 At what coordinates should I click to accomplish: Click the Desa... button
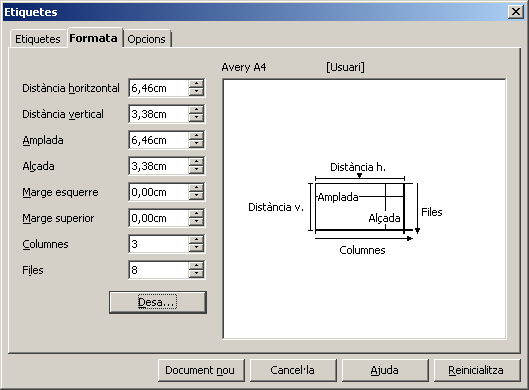tap(158, 303)
